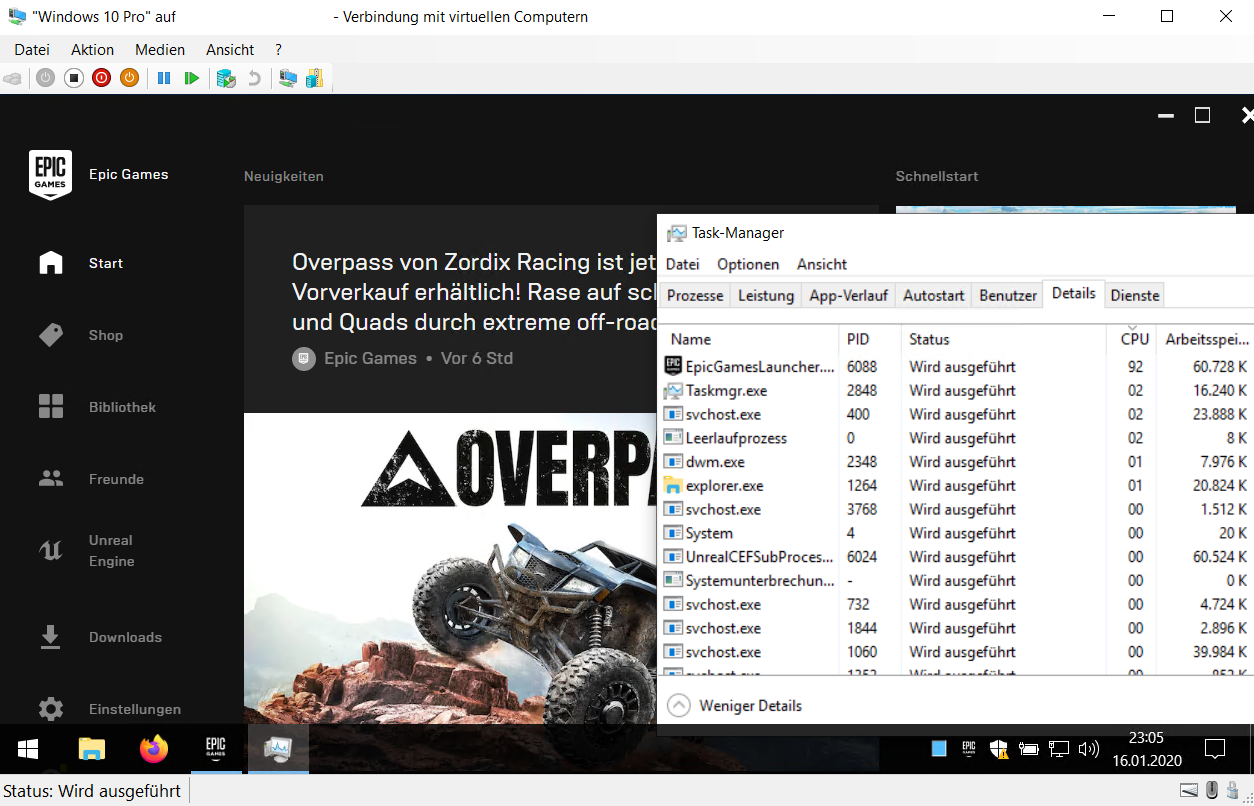Open the Action Center notifications icon

pyautogui.click(x=1215, y=748)
